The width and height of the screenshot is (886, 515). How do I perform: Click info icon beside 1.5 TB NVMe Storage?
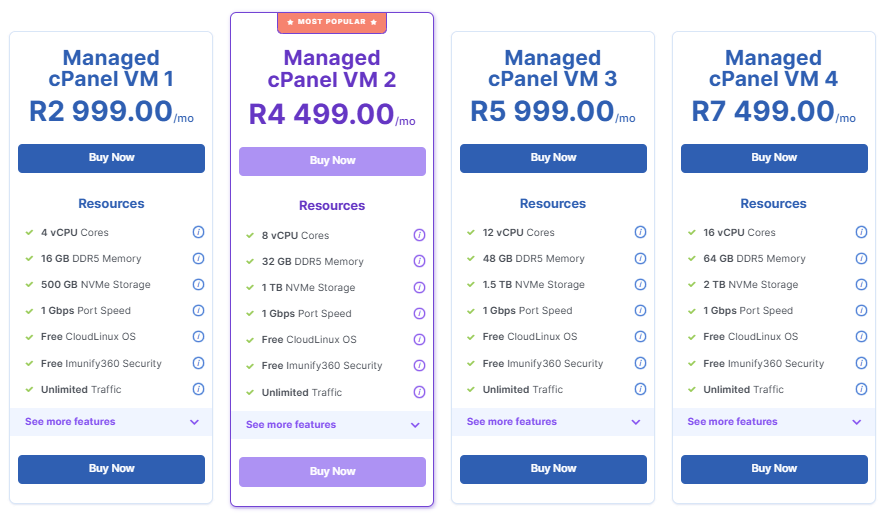(640, 285)
